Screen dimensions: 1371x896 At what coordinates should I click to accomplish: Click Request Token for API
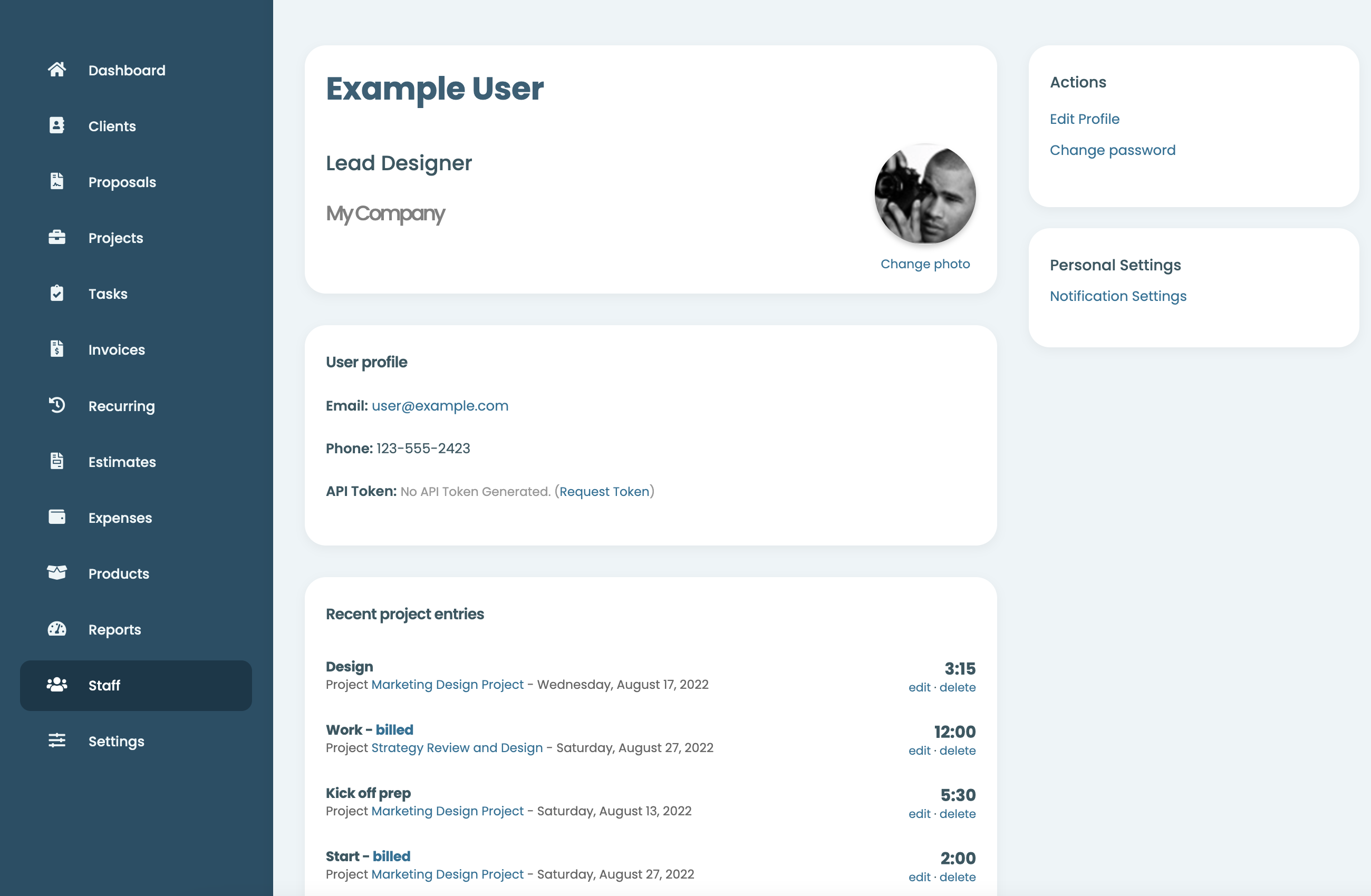coord(604,492)
